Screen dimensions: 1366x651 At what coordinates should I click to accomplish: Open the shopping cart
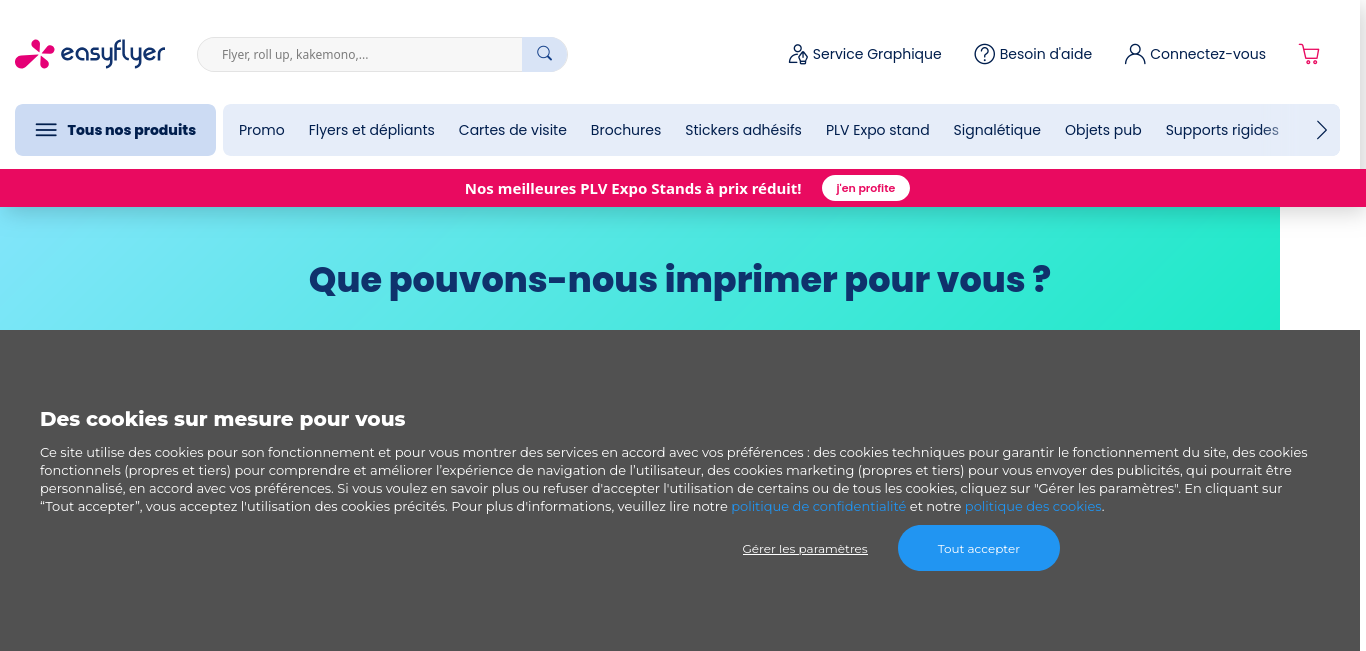pyautogui.click(x=1309, y=53)
